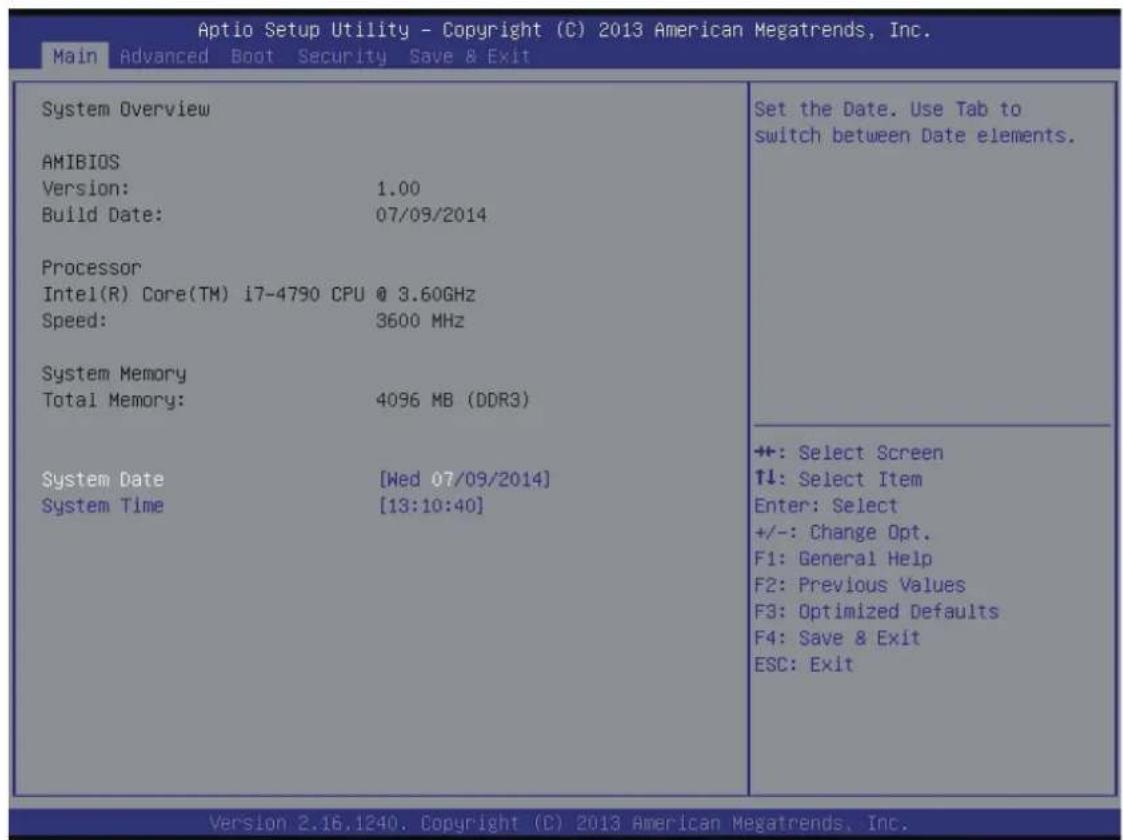1123x840 pixels.
Task: Click the AMIBIOS label
Action: coord(80,163)
